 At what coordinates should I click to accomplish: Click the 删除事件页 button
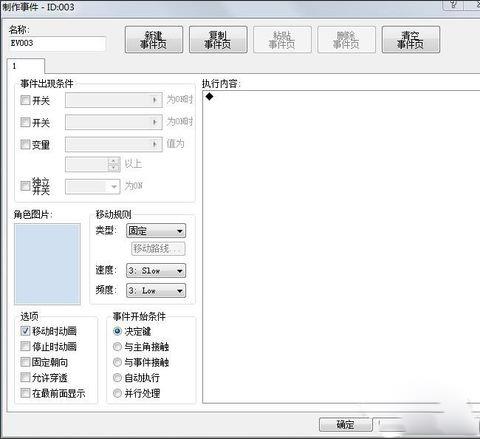[x=346, y=40]
